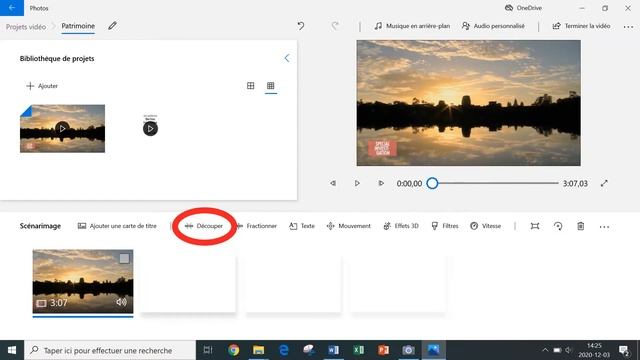Click the '3:07,03' duration text
The image size is (640, 360).
[x=576, y=184]
